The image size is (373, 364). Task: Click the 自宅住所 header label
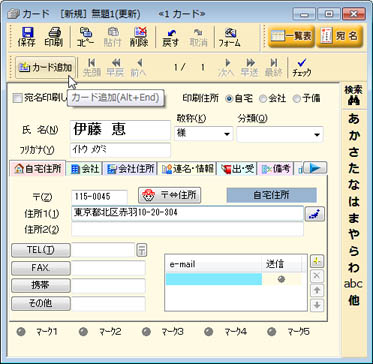click(x=271, y=195)
